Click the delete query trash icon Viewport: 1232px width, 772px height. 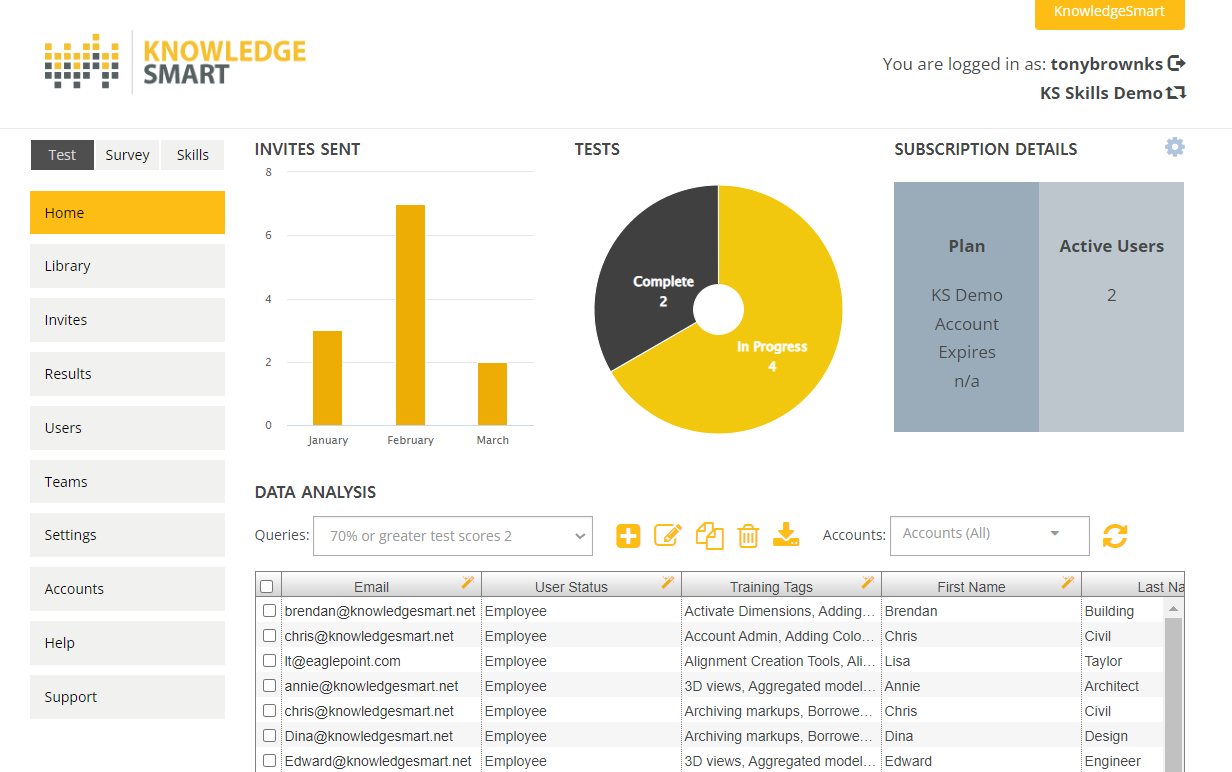(748, 536)
